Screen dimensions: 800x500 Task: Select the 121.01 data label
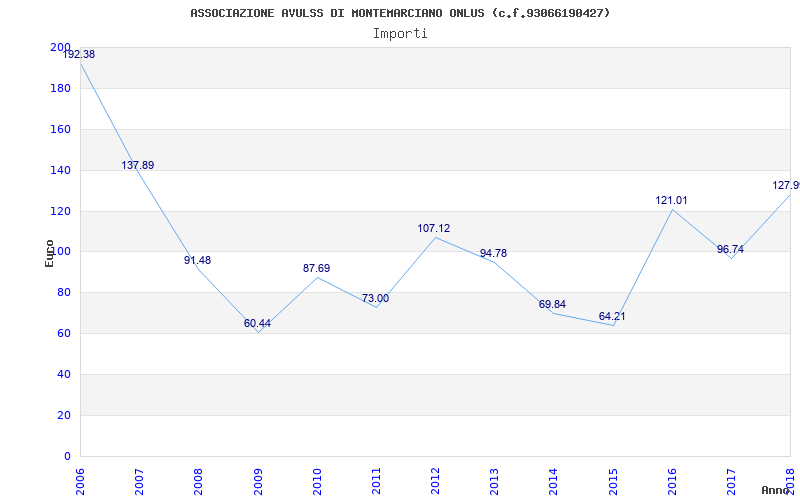(x=671, y=201)
